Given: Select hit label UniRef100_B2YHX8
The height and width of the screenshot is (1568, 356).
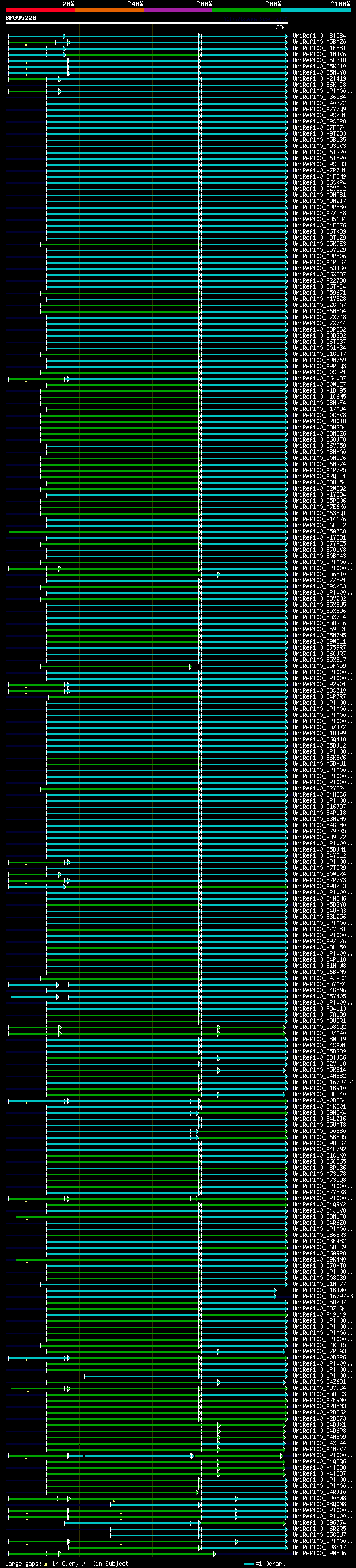Looking at the screenshot, I should tap(319, 1192).
